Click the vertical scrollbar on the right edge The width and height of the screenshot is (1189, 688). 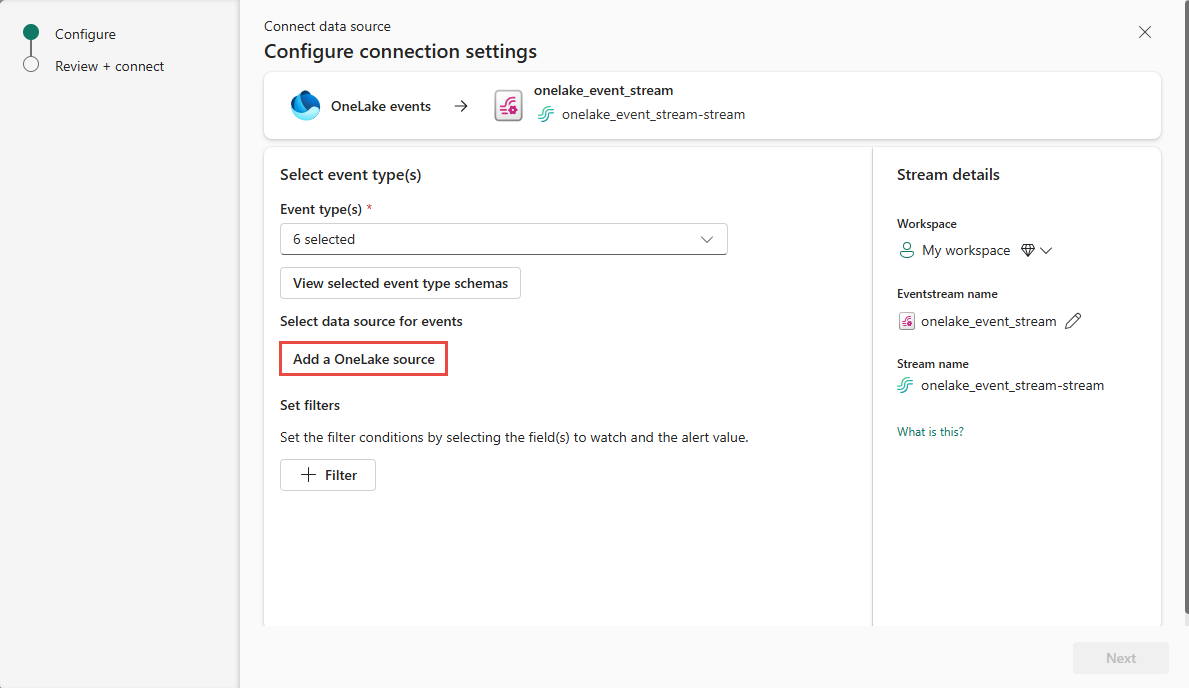1185,300
